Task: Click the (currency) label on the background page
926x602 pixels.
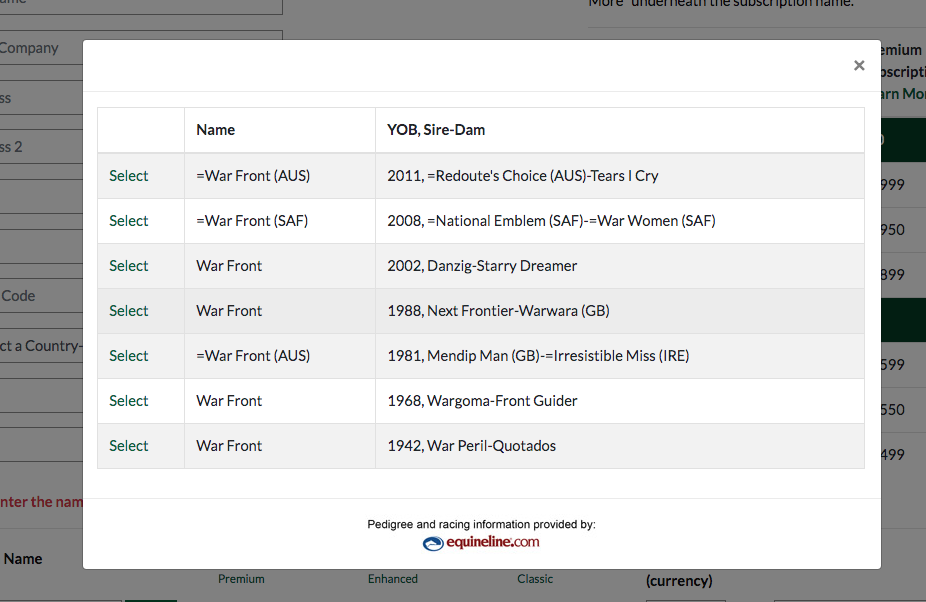Action: click(x=679, y=581)
